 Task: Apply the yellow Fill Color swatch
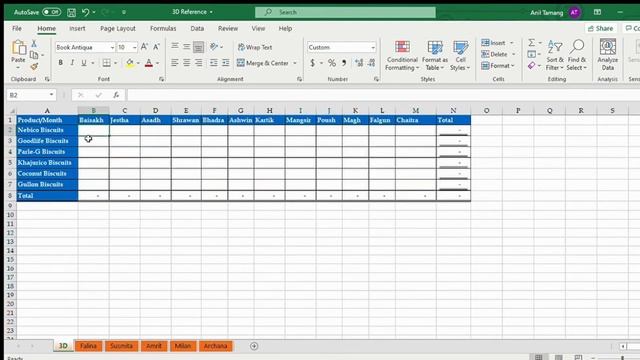click(x=130, y=63)
